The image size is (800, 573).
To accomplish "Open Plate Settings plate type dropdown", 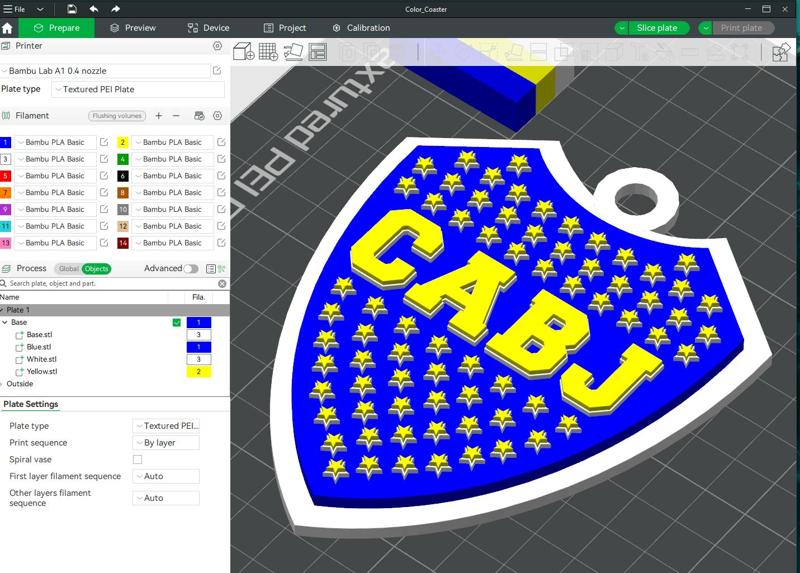I will tap(166, 426).
